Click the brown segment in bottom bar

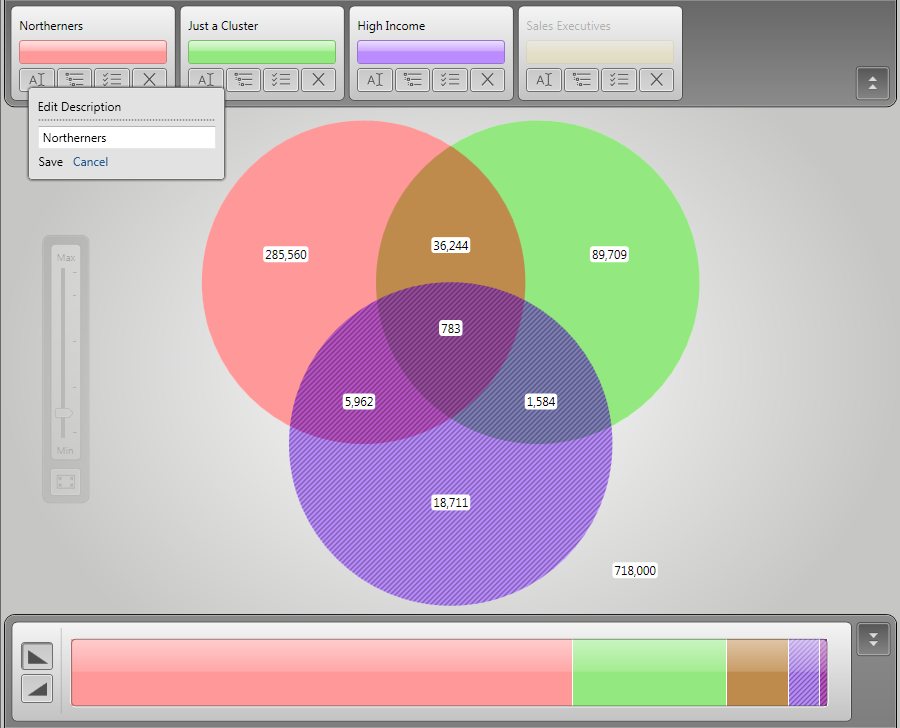[x=758, y=672]
